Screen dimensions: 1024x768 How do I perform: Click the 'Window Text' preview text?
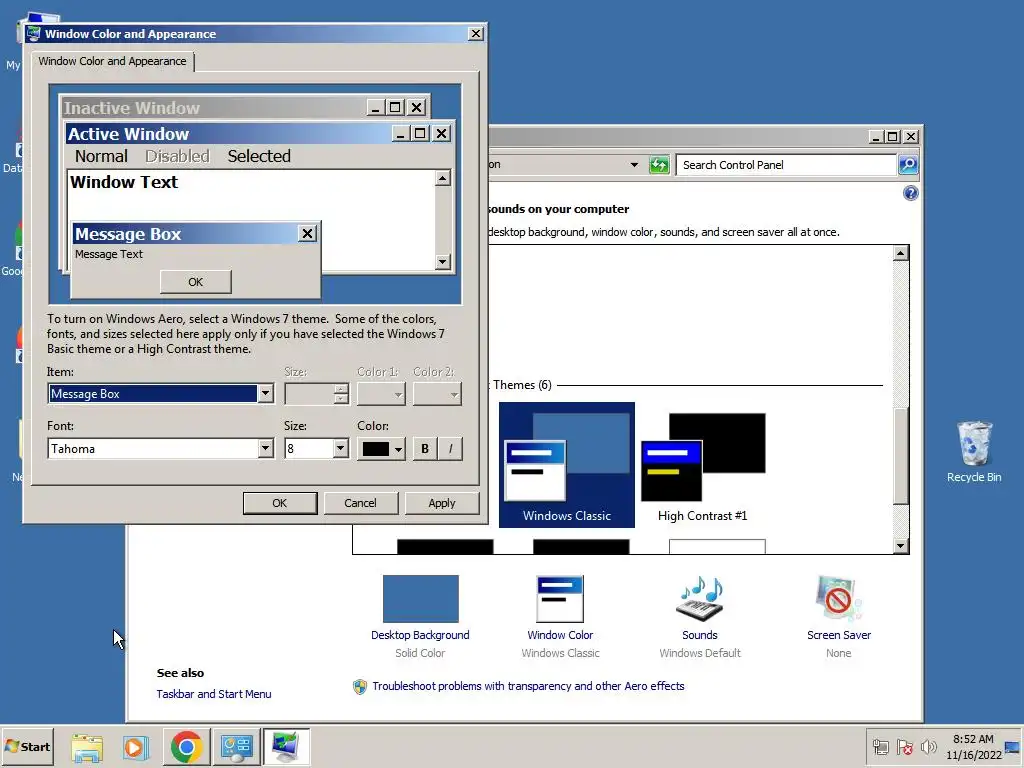123,182
